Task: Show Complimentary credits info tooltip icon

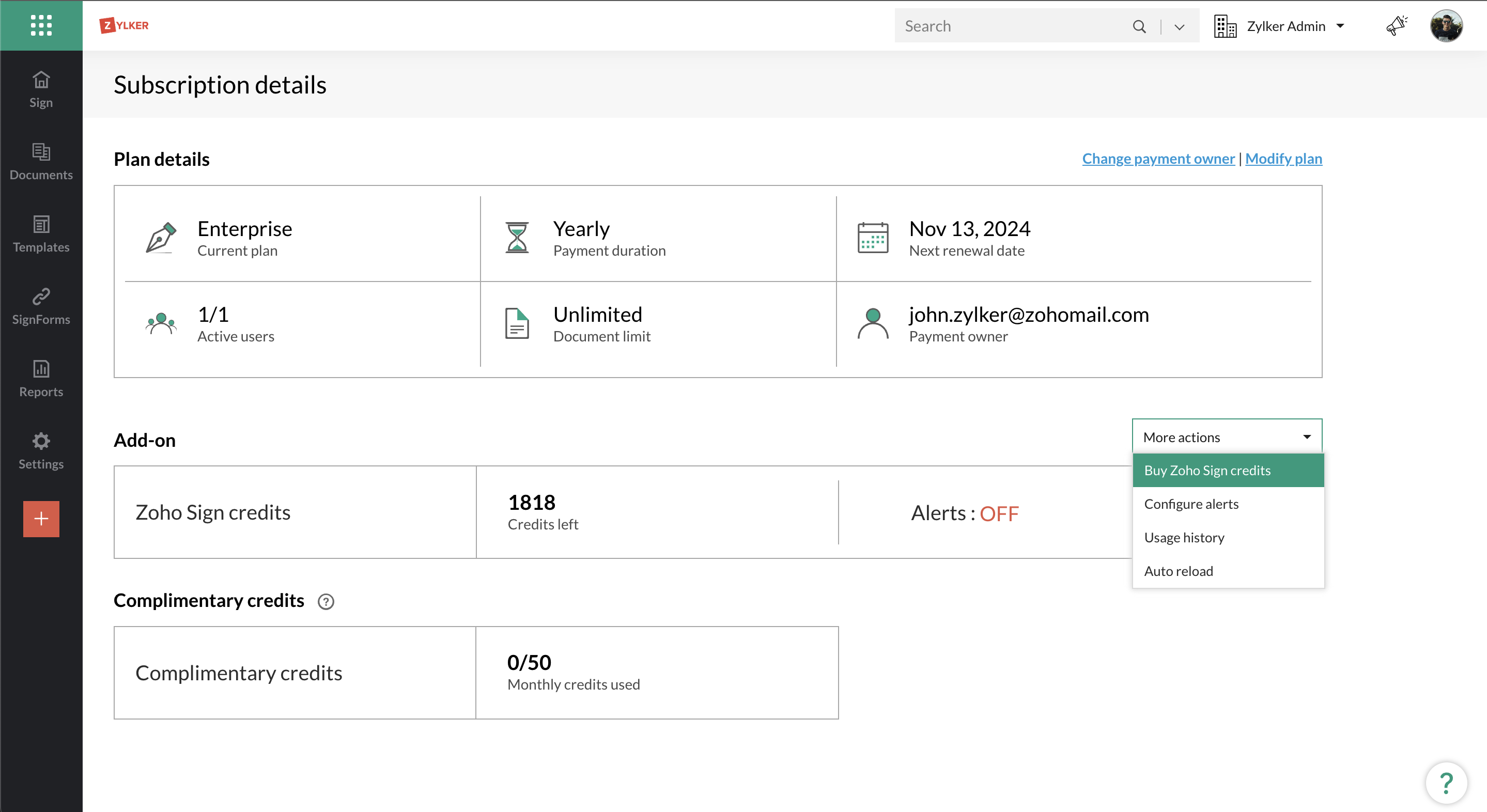Action: click(326, 601)
